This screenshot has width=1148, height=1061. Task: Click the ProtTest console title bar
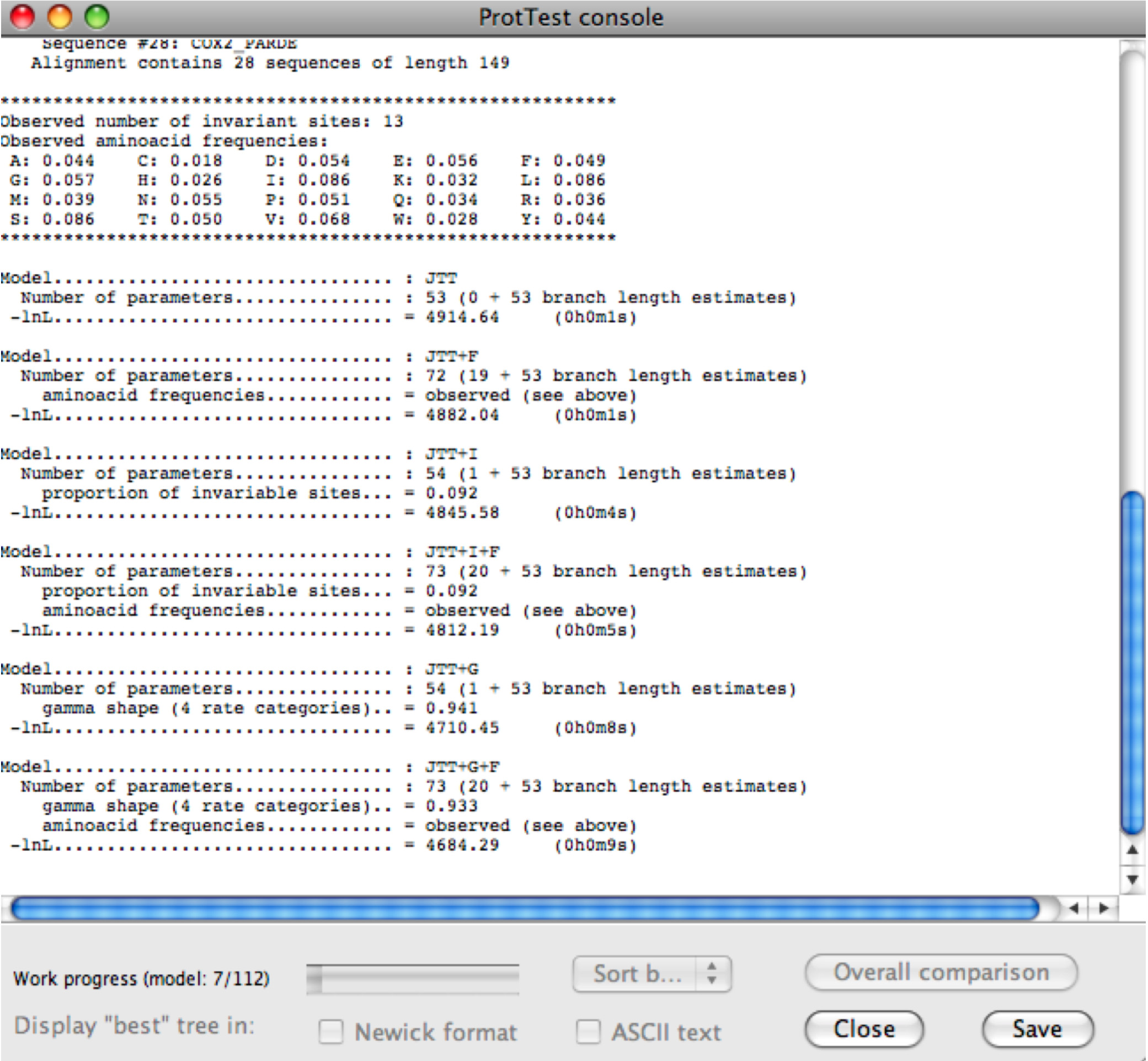(570, 17)
